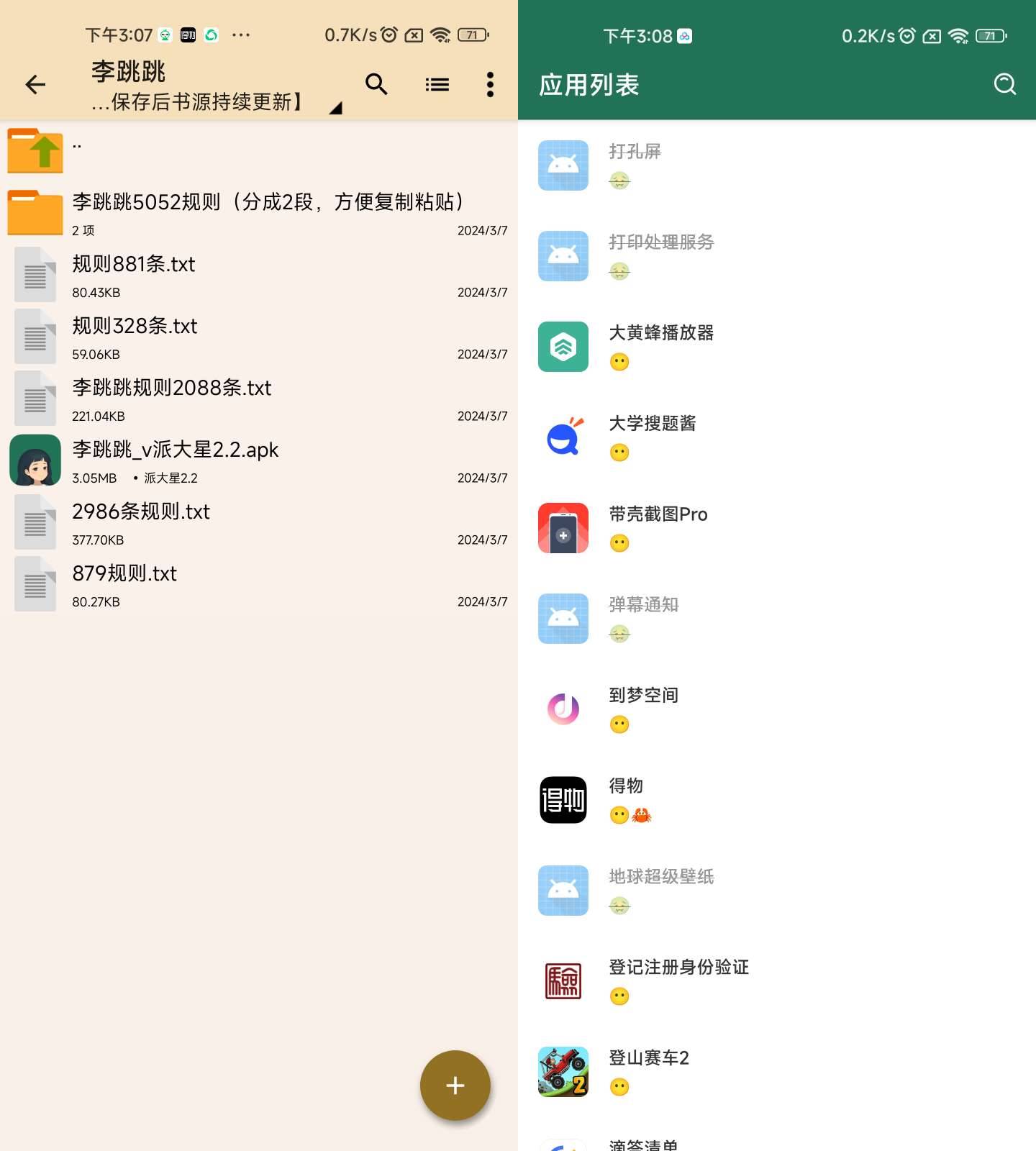Select the 大学搜题酱 app name
The height and width of the screenshot is (1151, 1036).
(653, 423)
